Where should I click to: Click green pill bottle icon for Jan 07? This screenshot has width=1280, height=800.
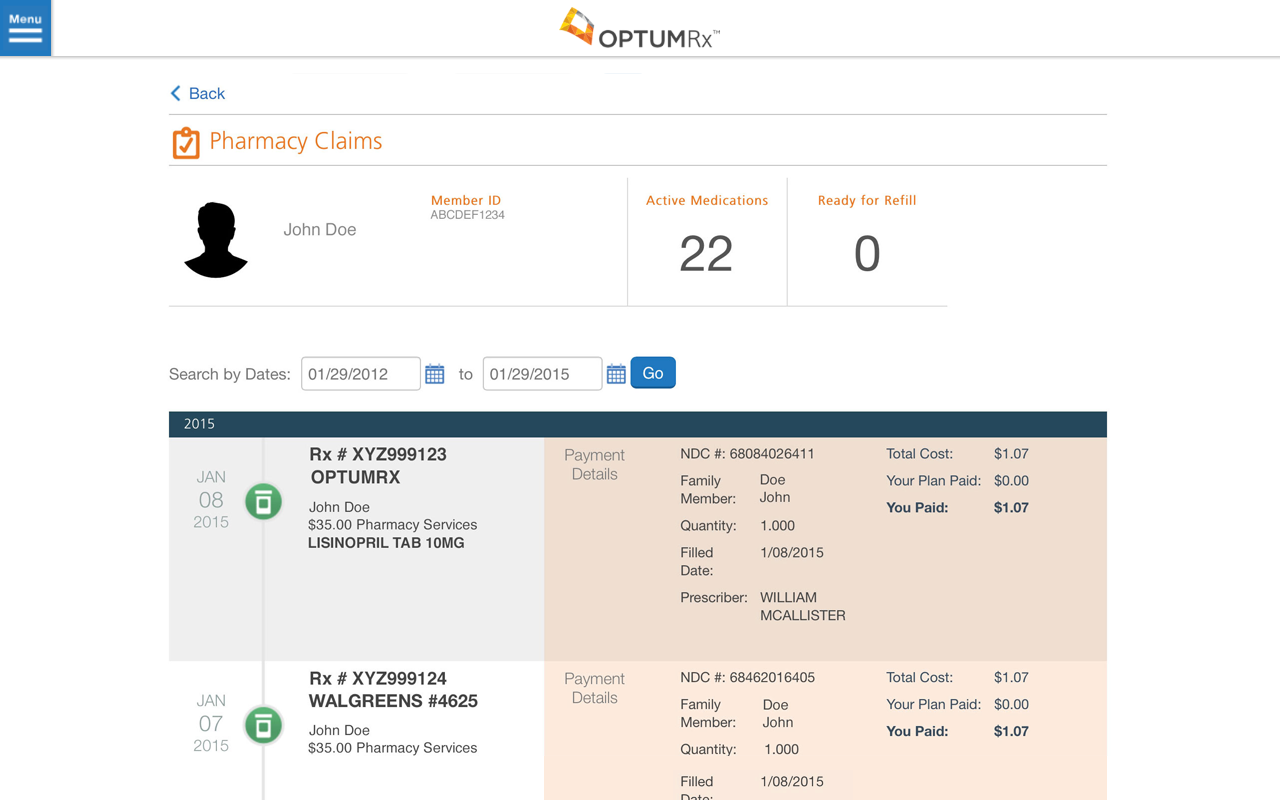coord(263,725)
